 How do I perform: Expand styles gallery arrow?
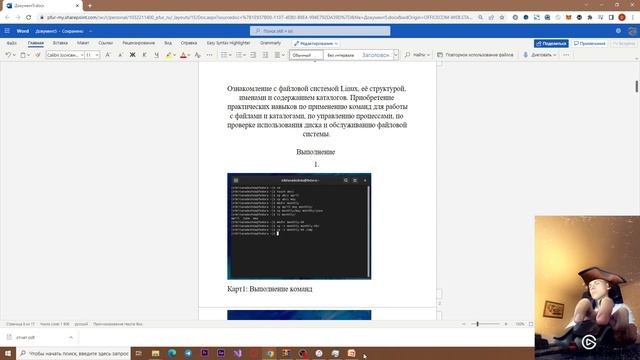pyautogui.click(x=396, y=55)
